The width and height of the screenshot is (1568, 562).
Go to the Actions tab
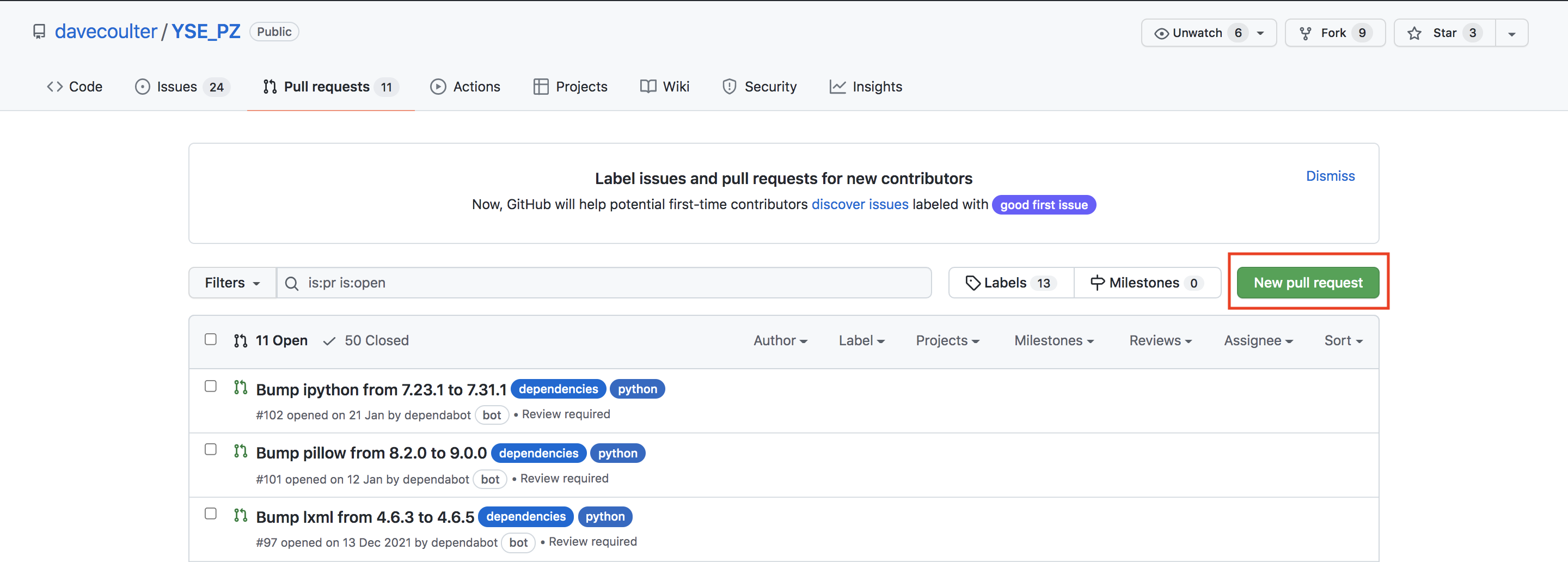click(x=465, y=87)
